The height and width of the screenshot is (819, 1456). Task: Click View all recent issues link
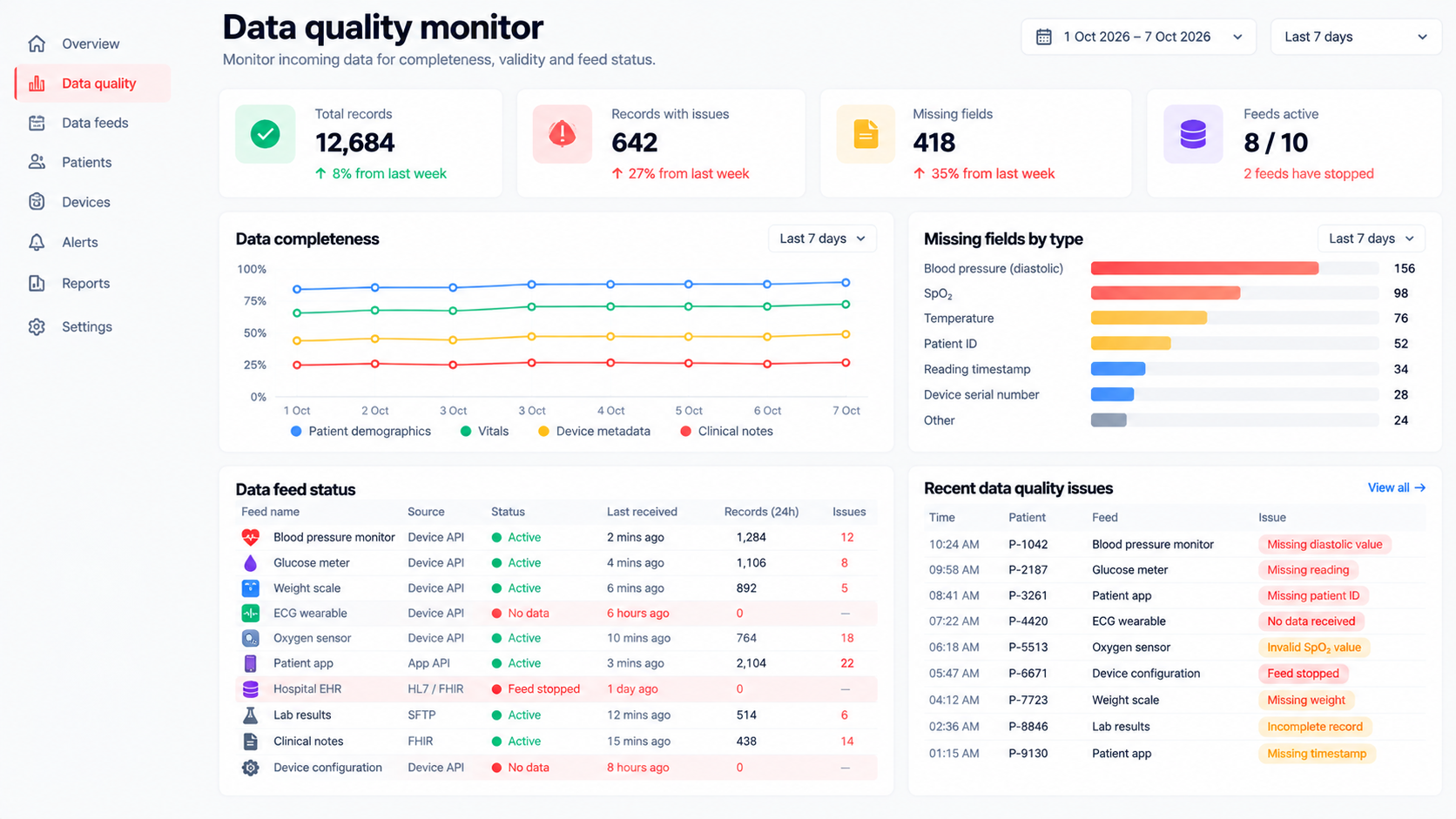coord(1396,487)
